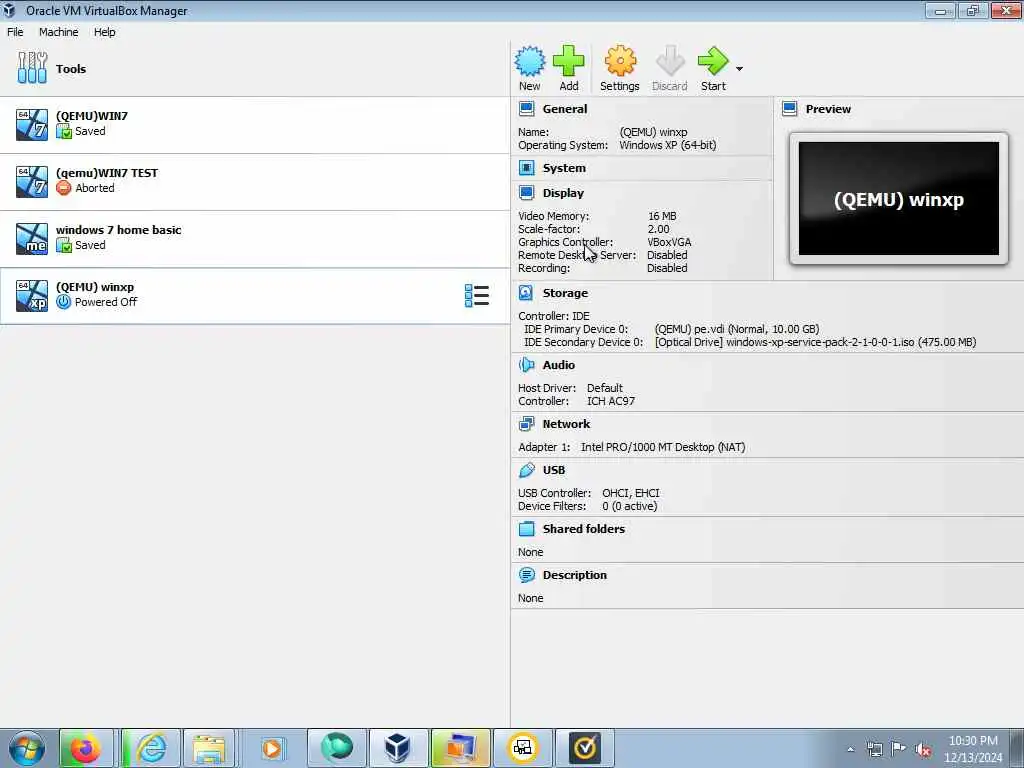Open VirtualBox cube icon on taskbar

coord(397,748)
